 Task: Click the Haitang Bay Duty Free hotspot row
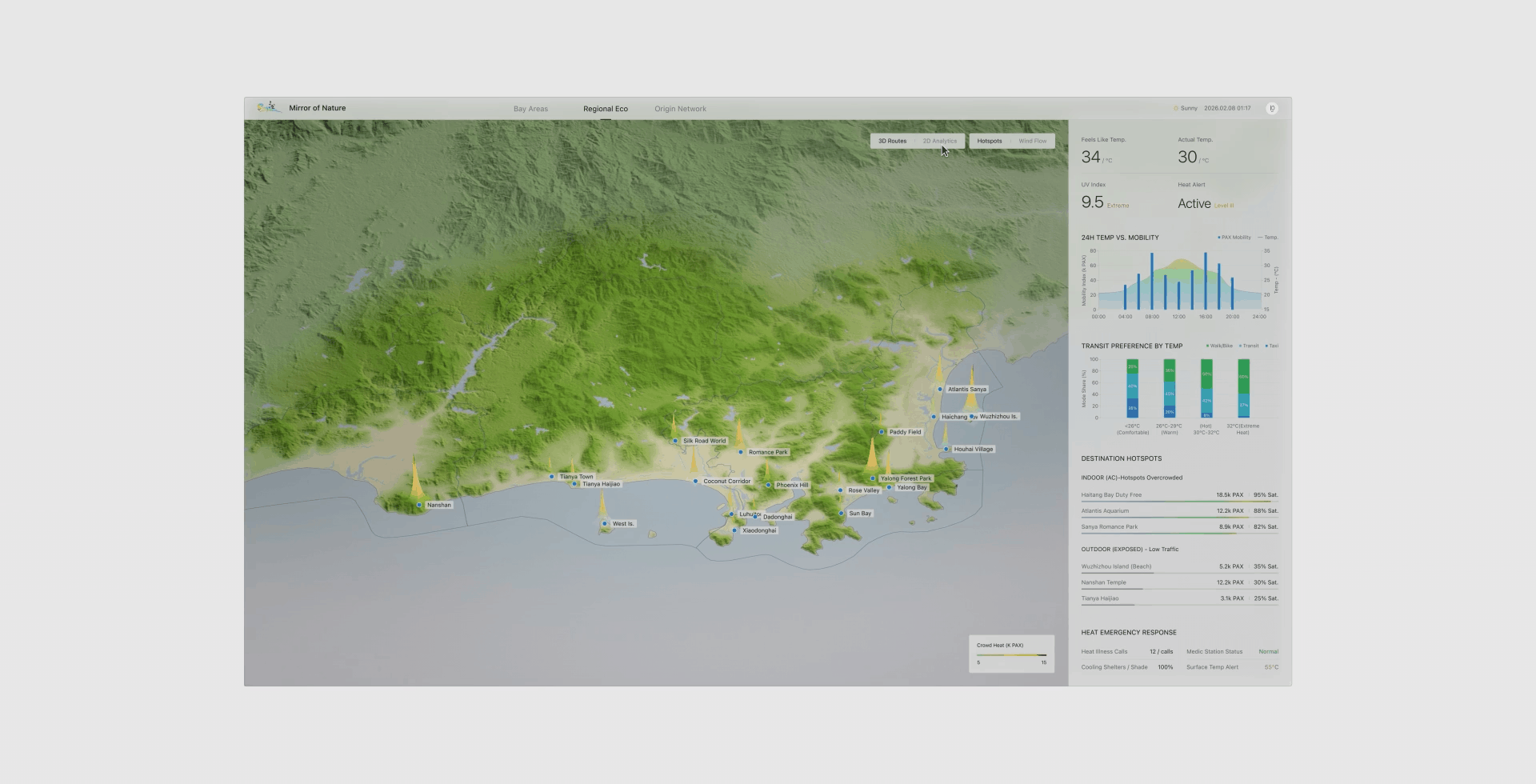(1180, 496)
